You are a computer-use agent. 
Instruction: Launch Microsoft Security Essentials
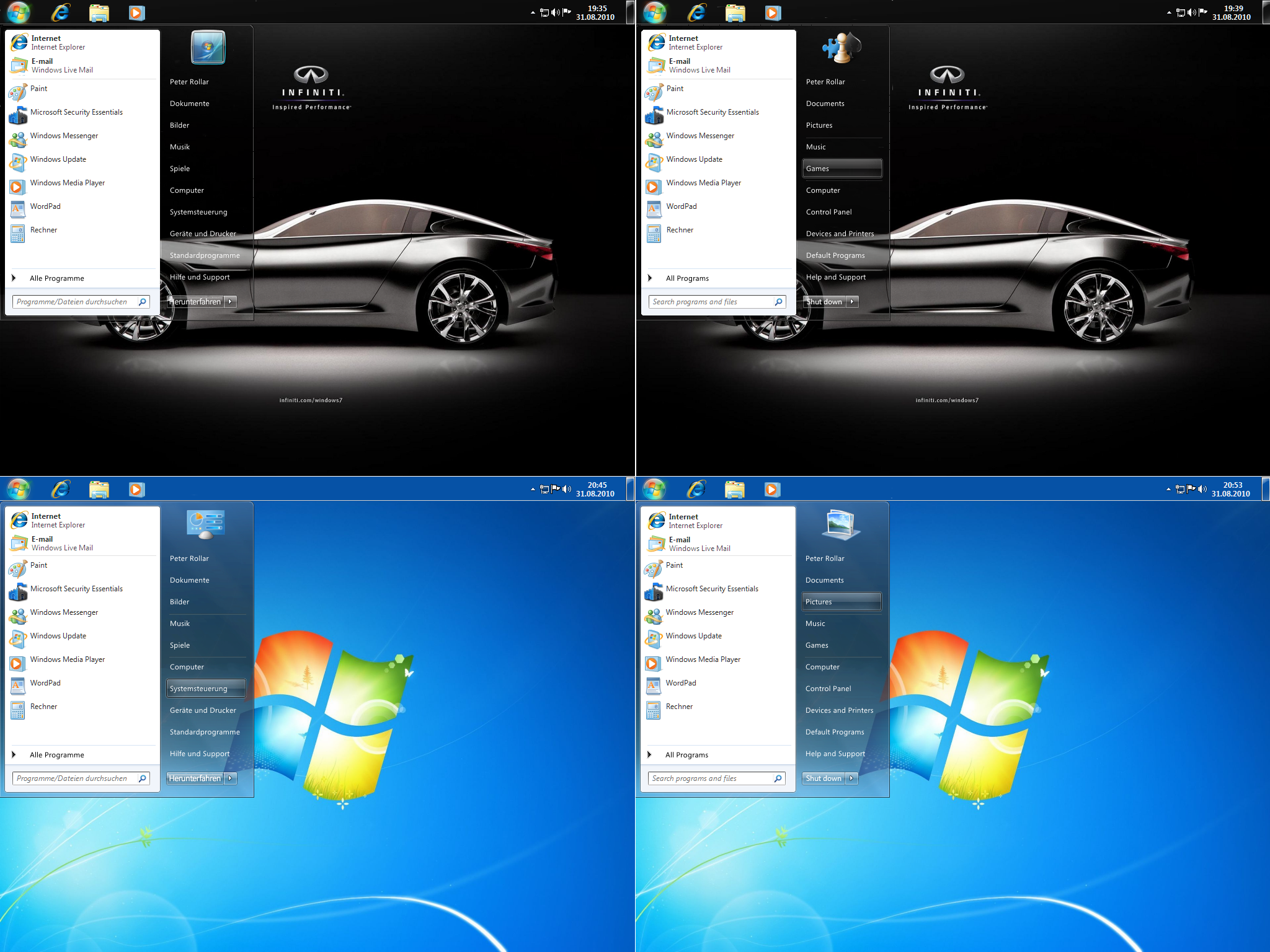click(x=76, y=112)
